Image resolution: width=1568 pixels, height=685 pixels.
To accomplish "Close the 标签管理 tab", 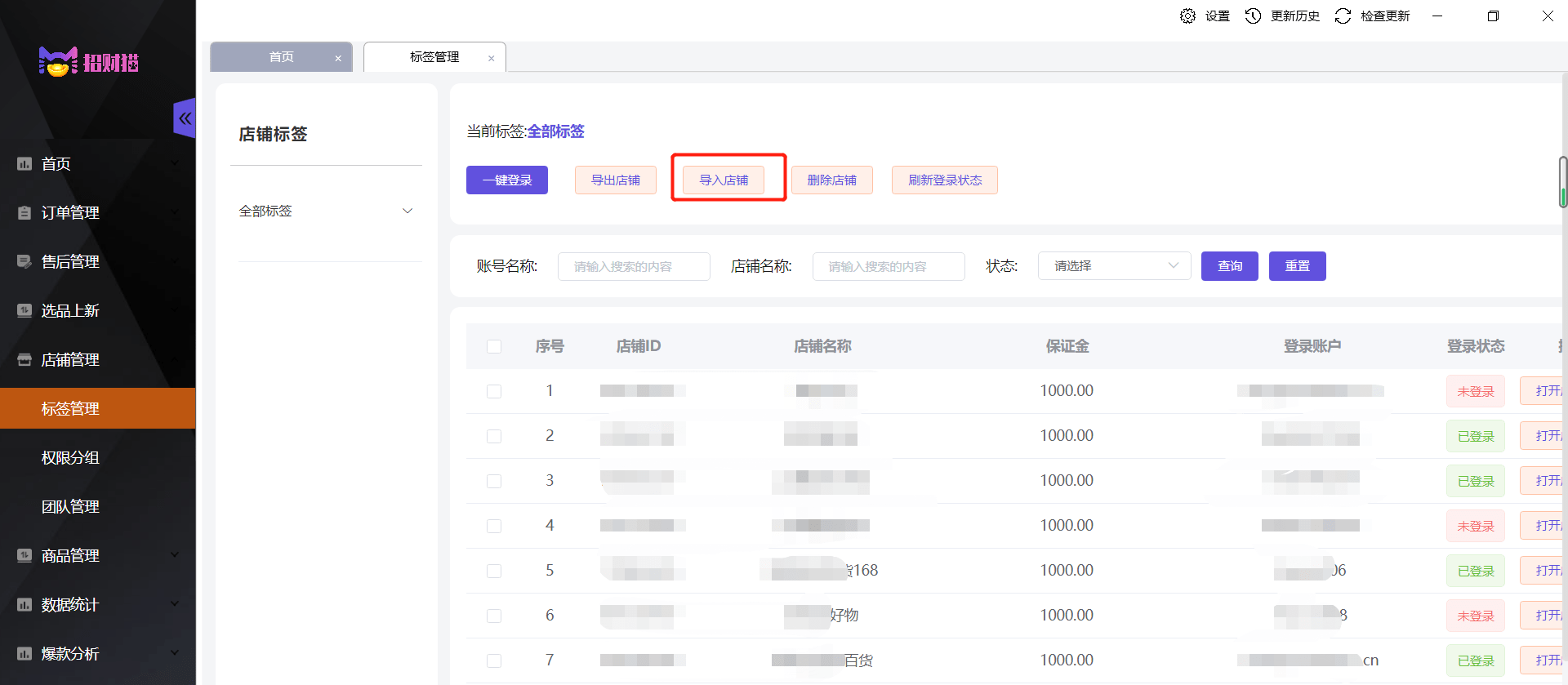I will (x=491, y=58).
